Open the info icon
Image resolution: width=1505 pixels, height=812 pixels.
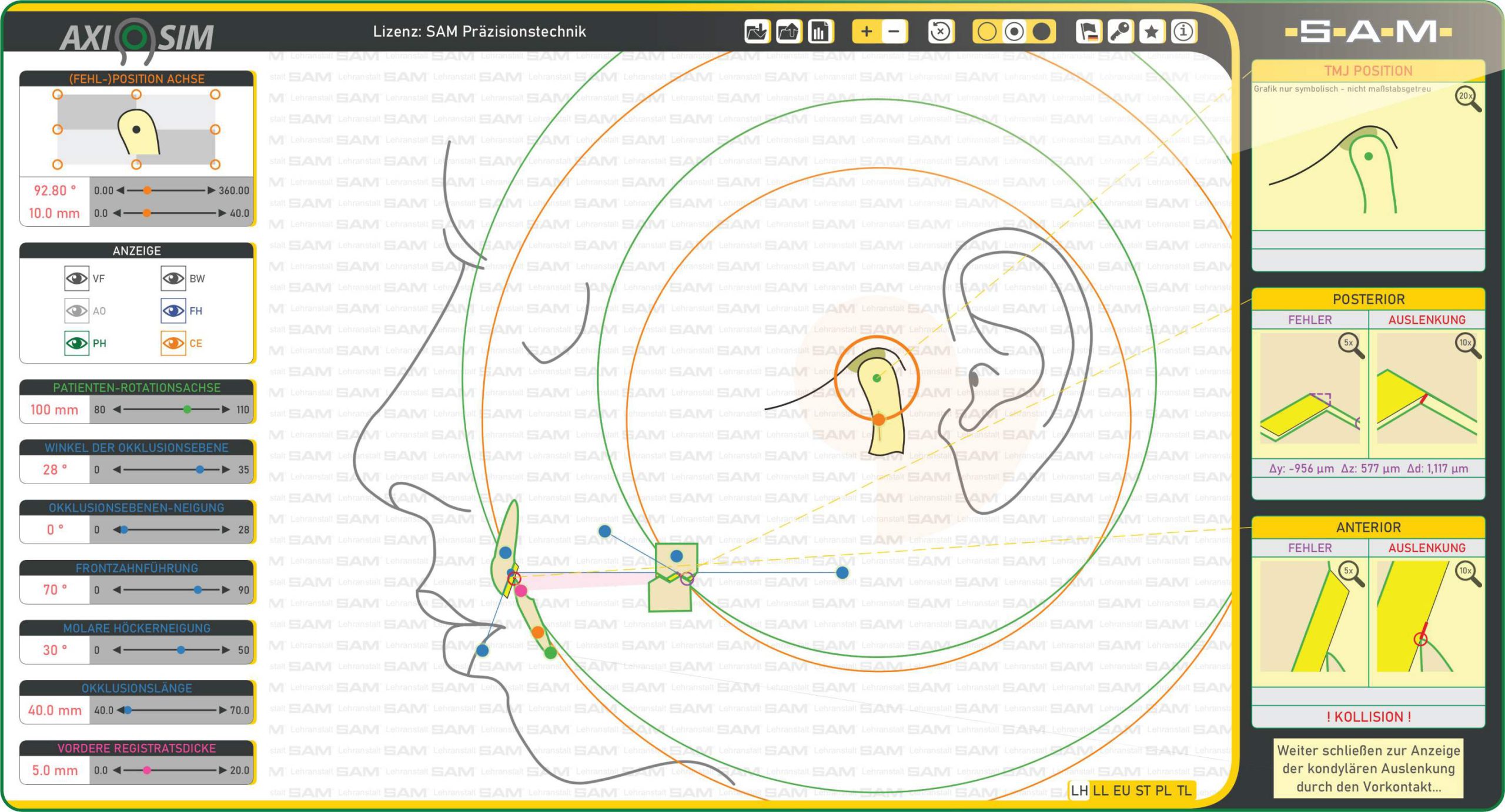click(x=1183, y=32)
